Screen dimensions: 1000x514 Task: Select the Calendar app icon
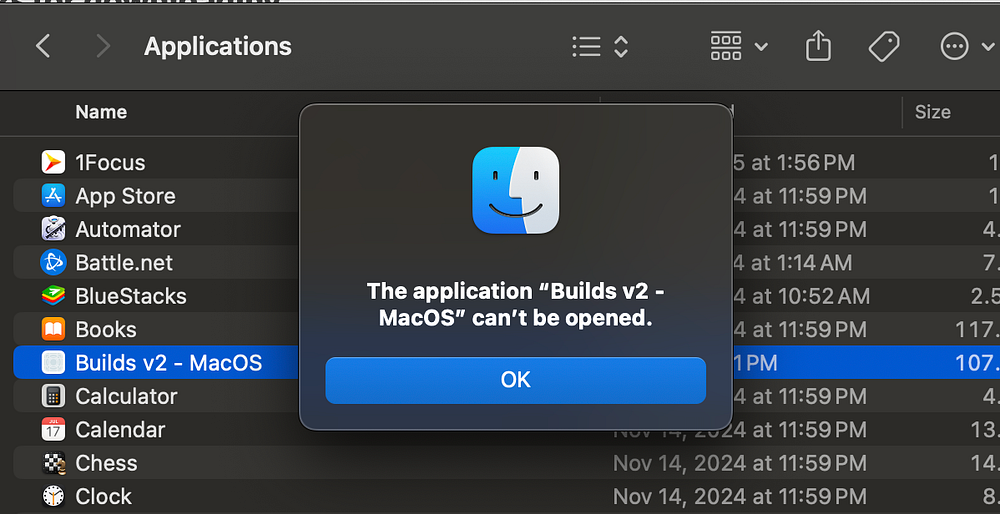click(x=53, y=430)
